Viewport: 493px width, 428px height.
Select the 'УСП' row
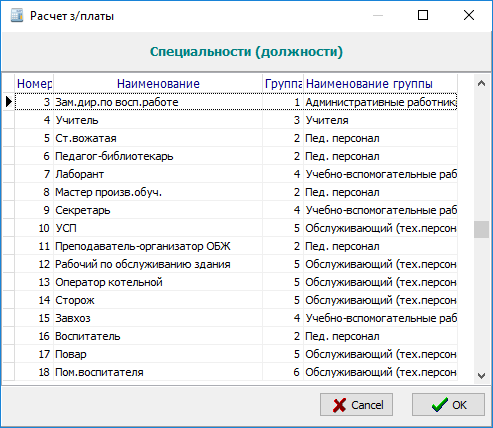point(236,228)
